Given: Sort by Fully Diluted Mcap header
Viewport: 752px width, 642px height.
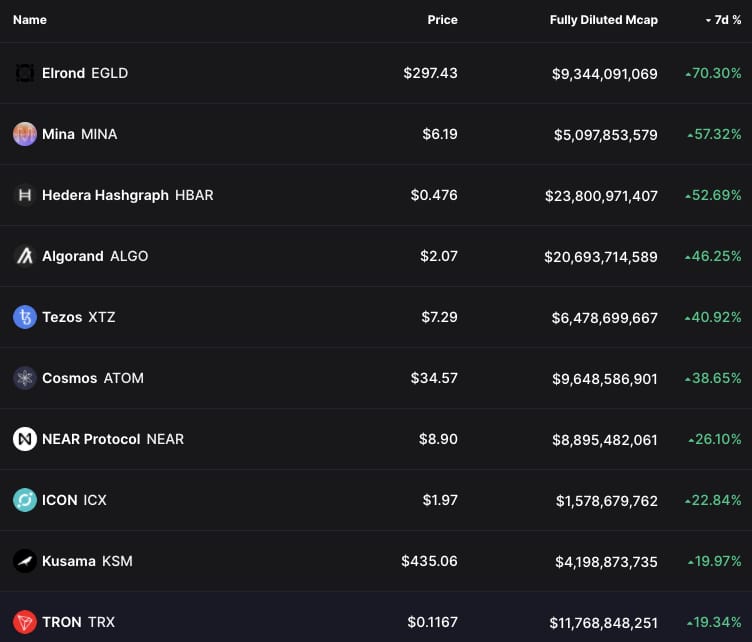Looking at the screenshot, I should point(603,20).
